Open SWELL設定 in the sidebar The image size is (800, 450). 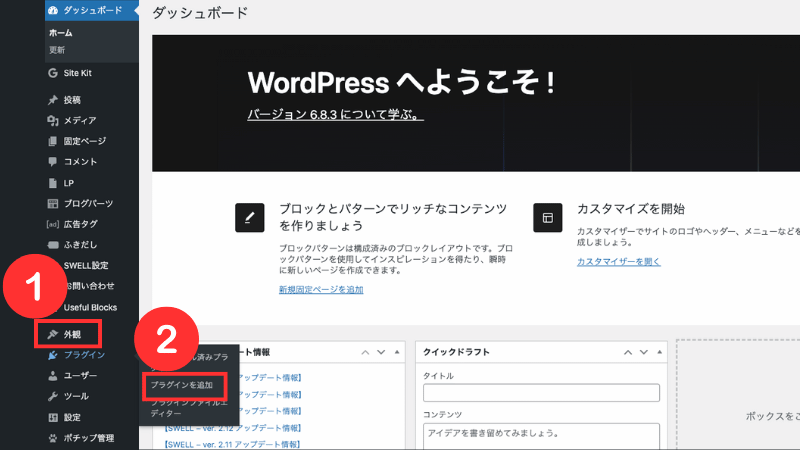point(86,265)
